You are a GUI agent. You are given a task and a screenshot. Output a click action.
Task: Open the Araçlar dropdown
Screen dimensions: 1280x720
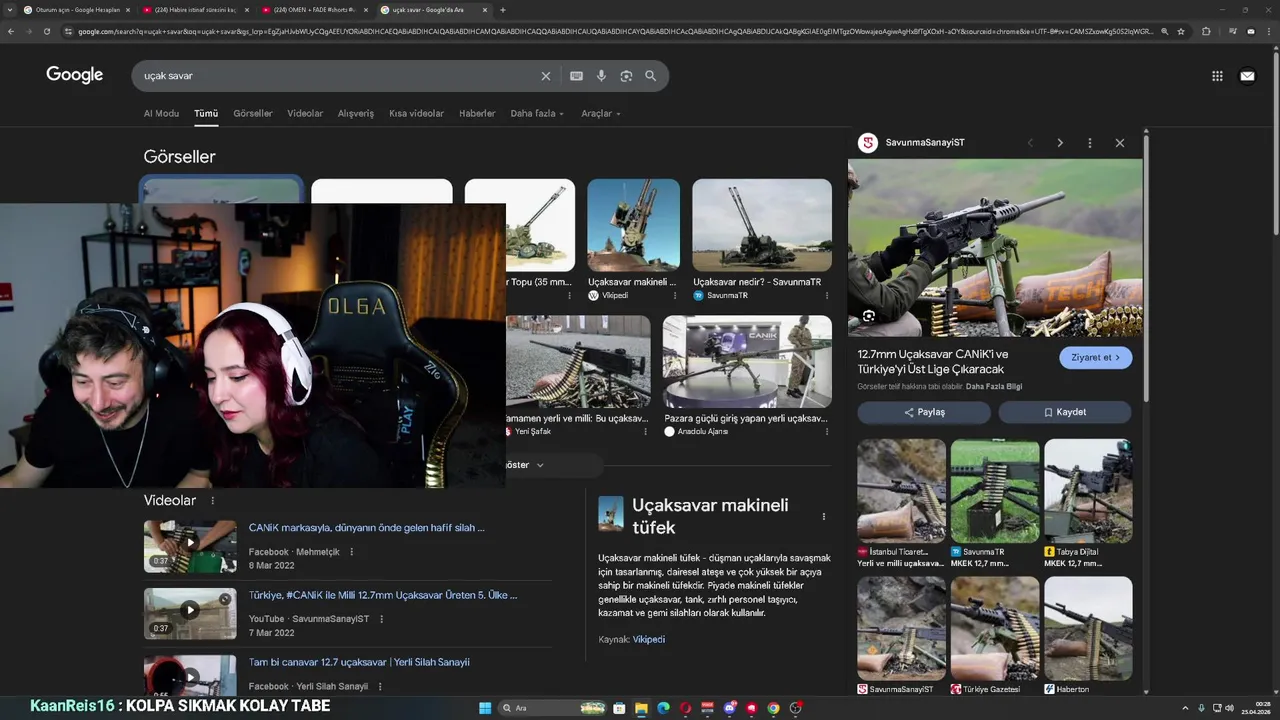pos(600,113)
